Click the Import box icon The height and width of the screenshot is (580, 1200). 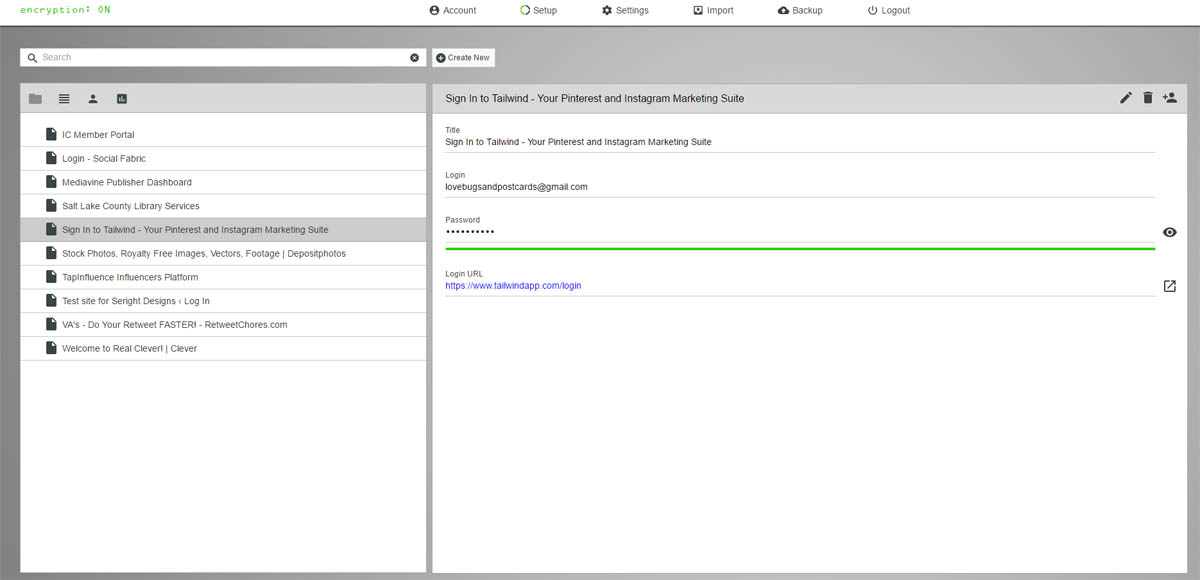pyautogui.click(x=698, y=10)
